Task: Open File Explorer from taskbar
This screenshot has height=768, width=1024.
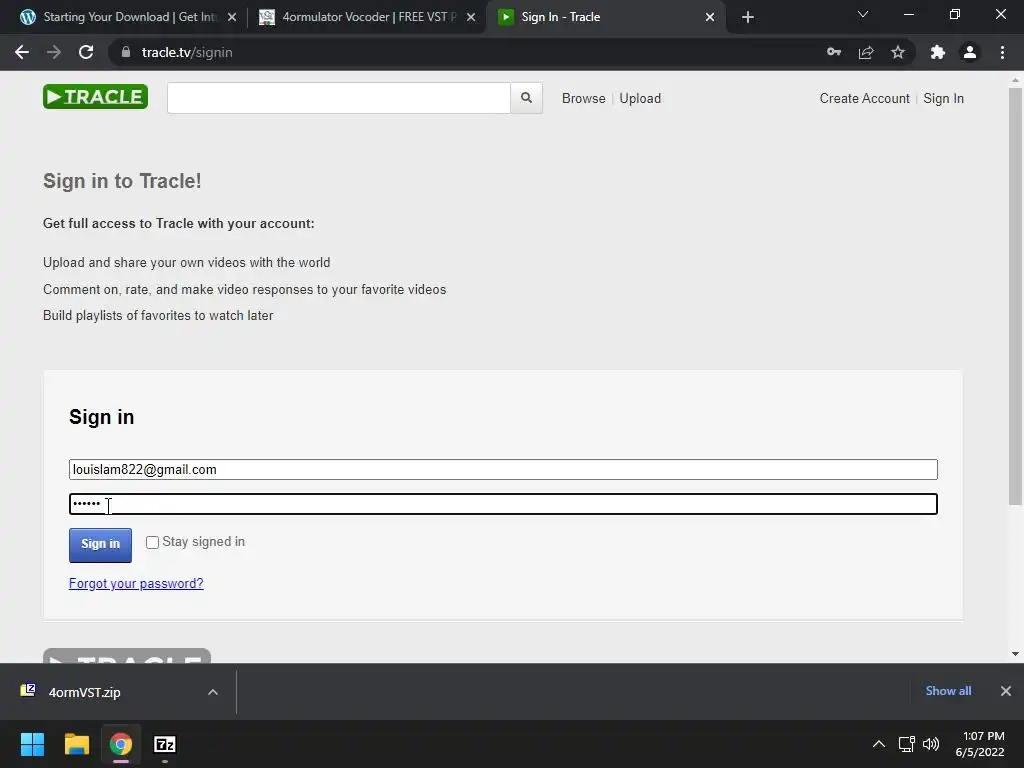Action: tap(77, 744)
